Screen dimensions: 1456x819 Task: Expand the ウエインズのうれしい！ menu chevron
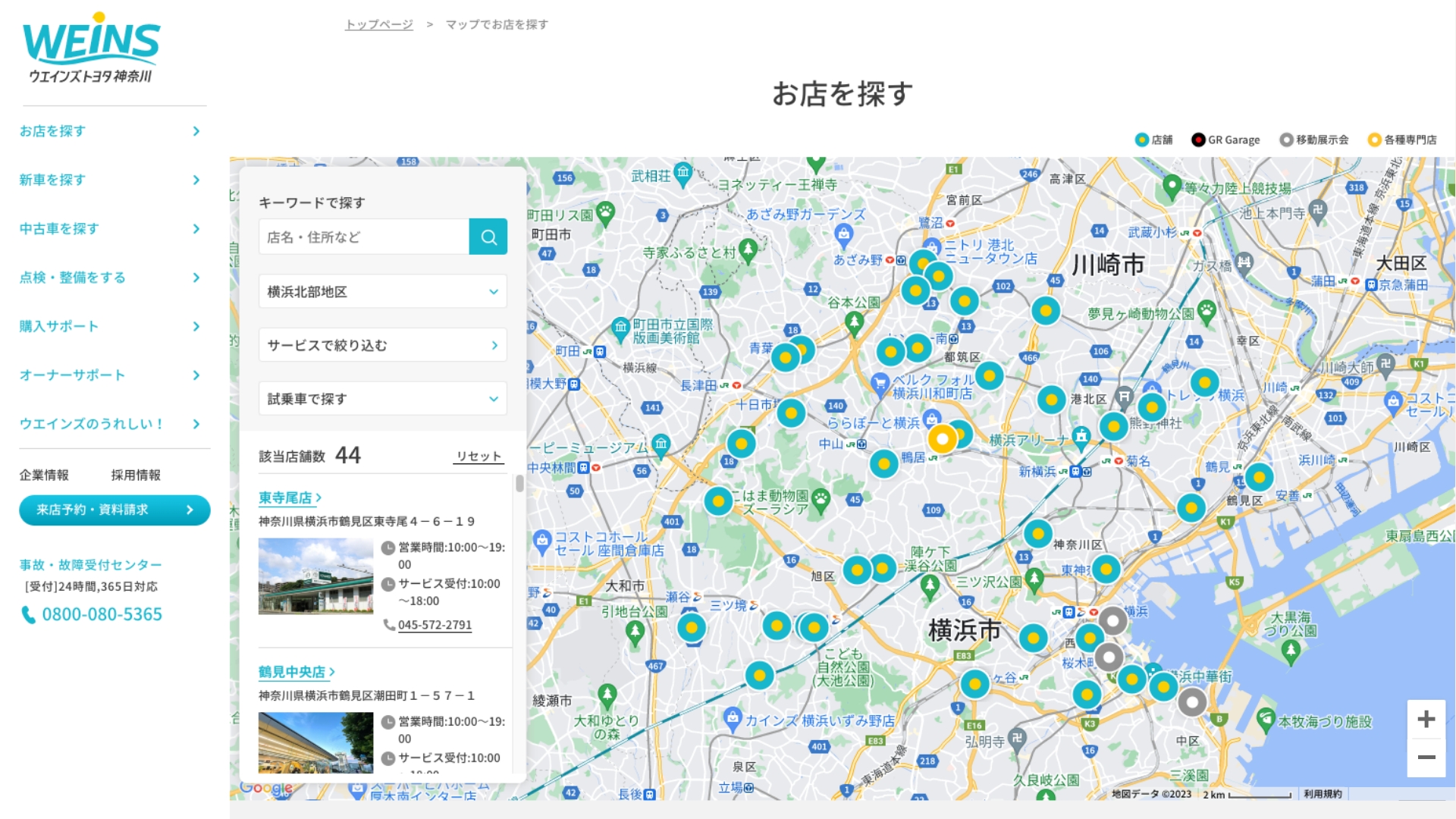coord(196,424)
